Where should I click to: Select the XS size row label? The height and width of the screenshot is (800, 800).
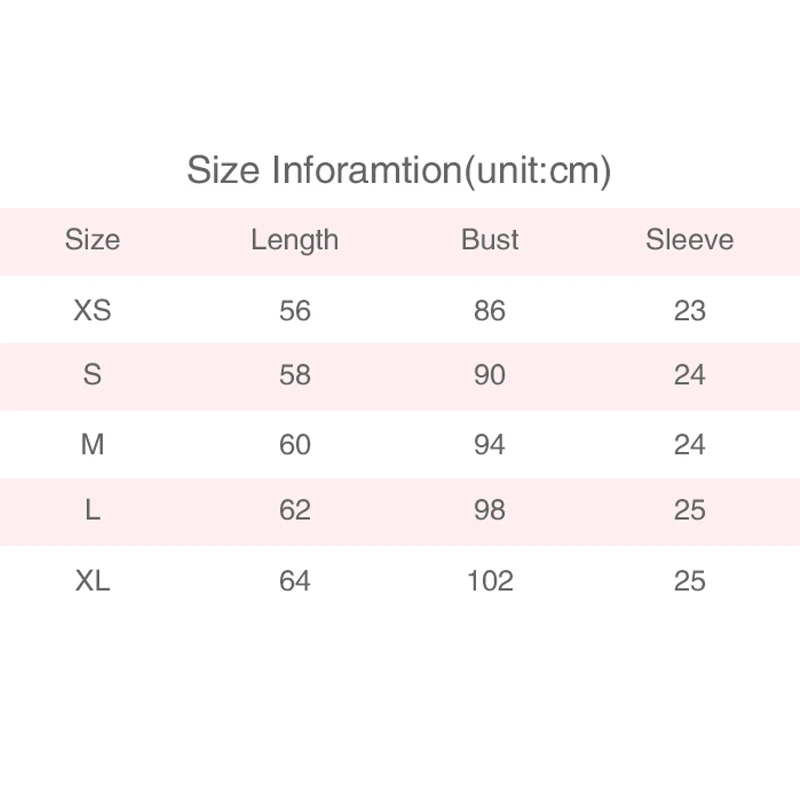click(x=92, y=311)
